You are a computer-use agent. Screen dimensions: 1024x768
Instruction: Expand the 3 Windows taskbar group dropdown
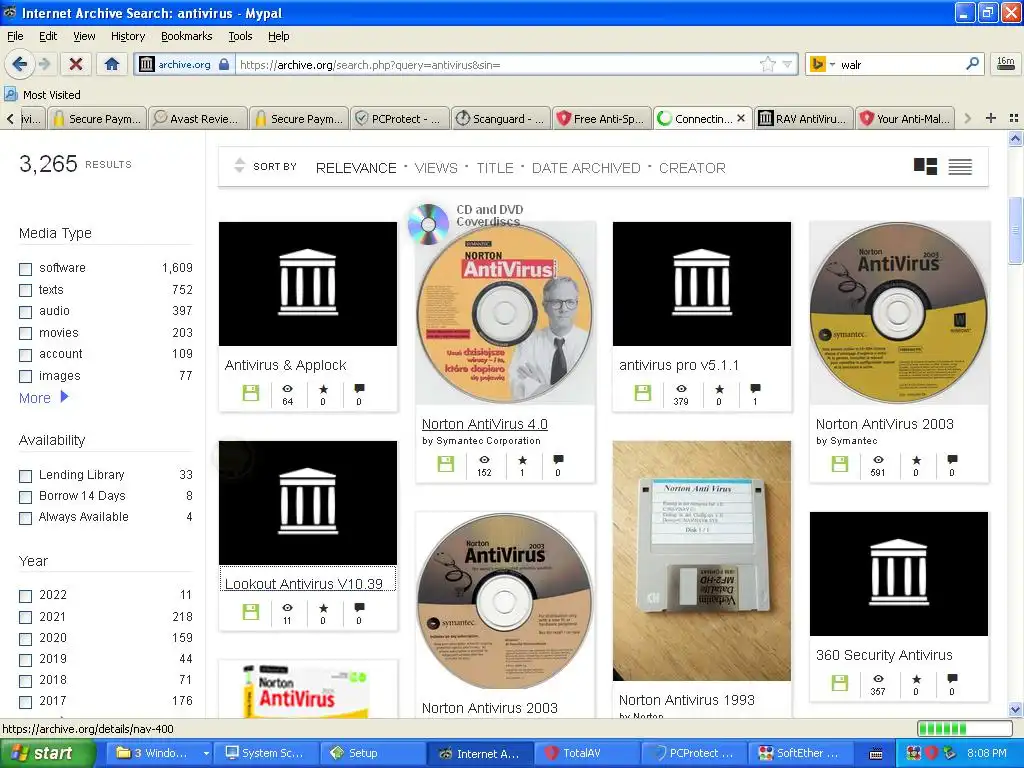tap(206, 753)
